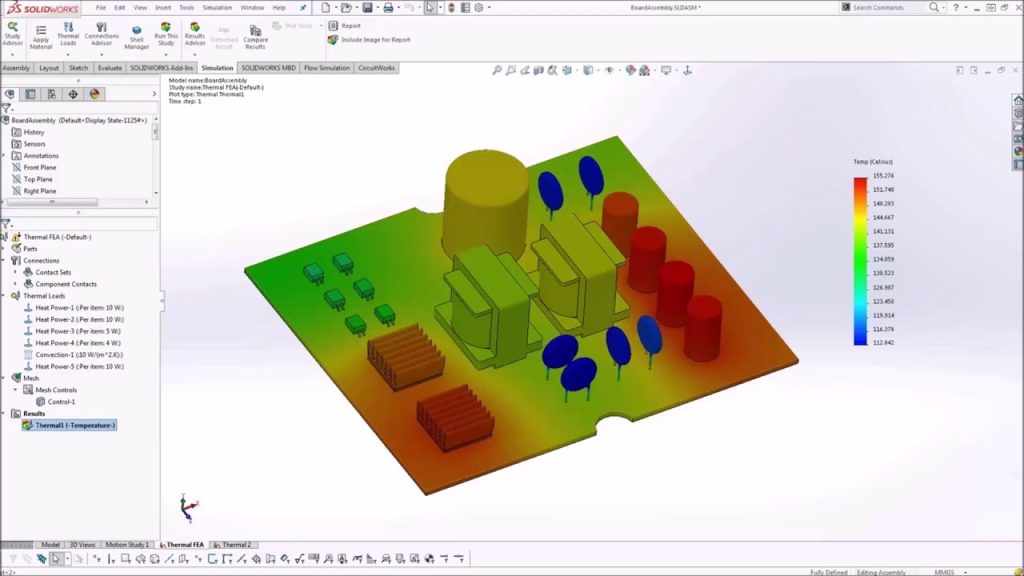The height and width of the screenshot is (576, 1024).
Task: Click the Save icon in top toolbar
Action: [368, 8]
